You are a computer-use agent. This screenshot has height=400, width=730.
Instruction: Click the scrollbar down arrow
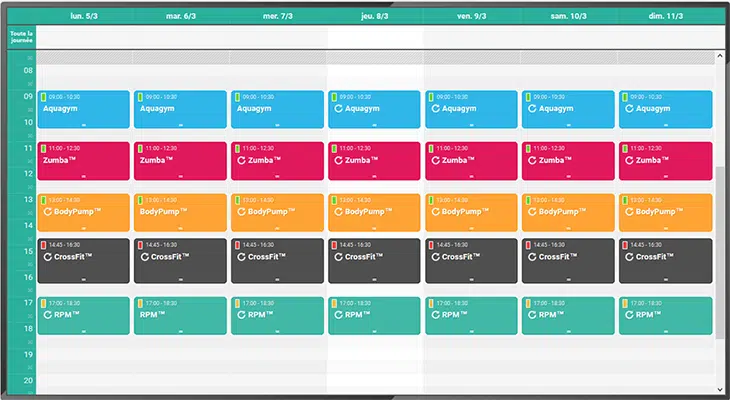pyautogui.click(x=720, y=389)
